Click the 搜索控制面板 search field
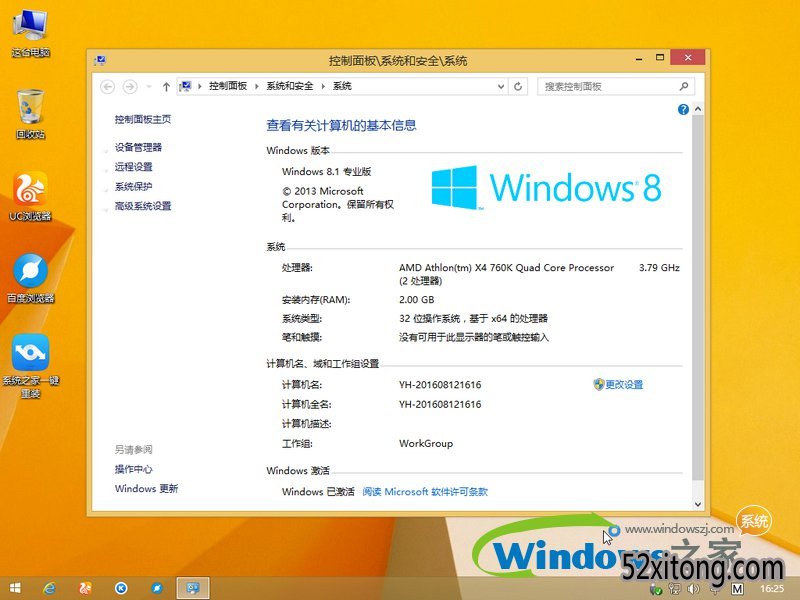800x600 pixels. click(x=616, y=86)
